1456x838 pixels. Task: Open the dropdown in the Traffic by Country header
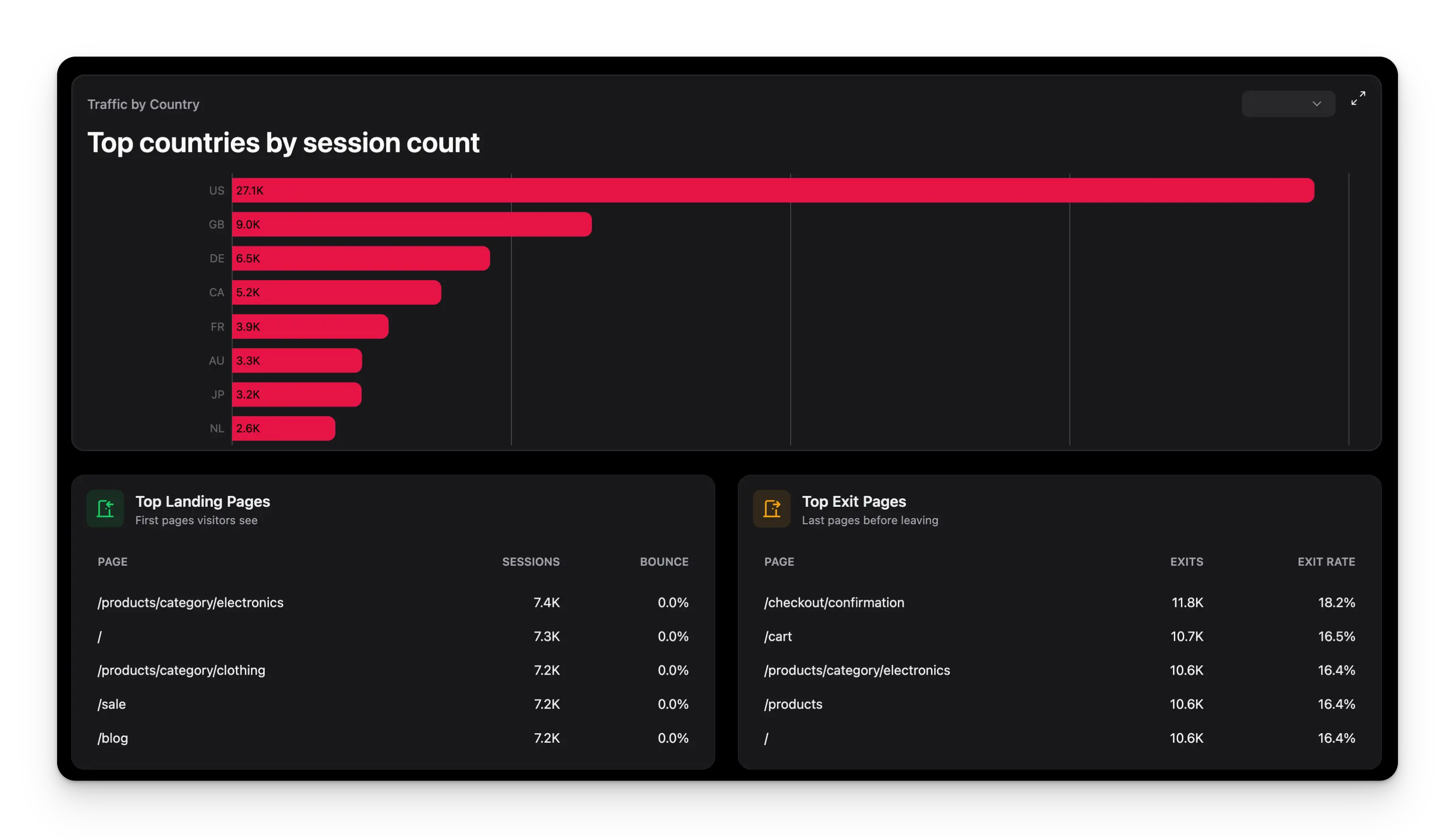[1288, 104]
